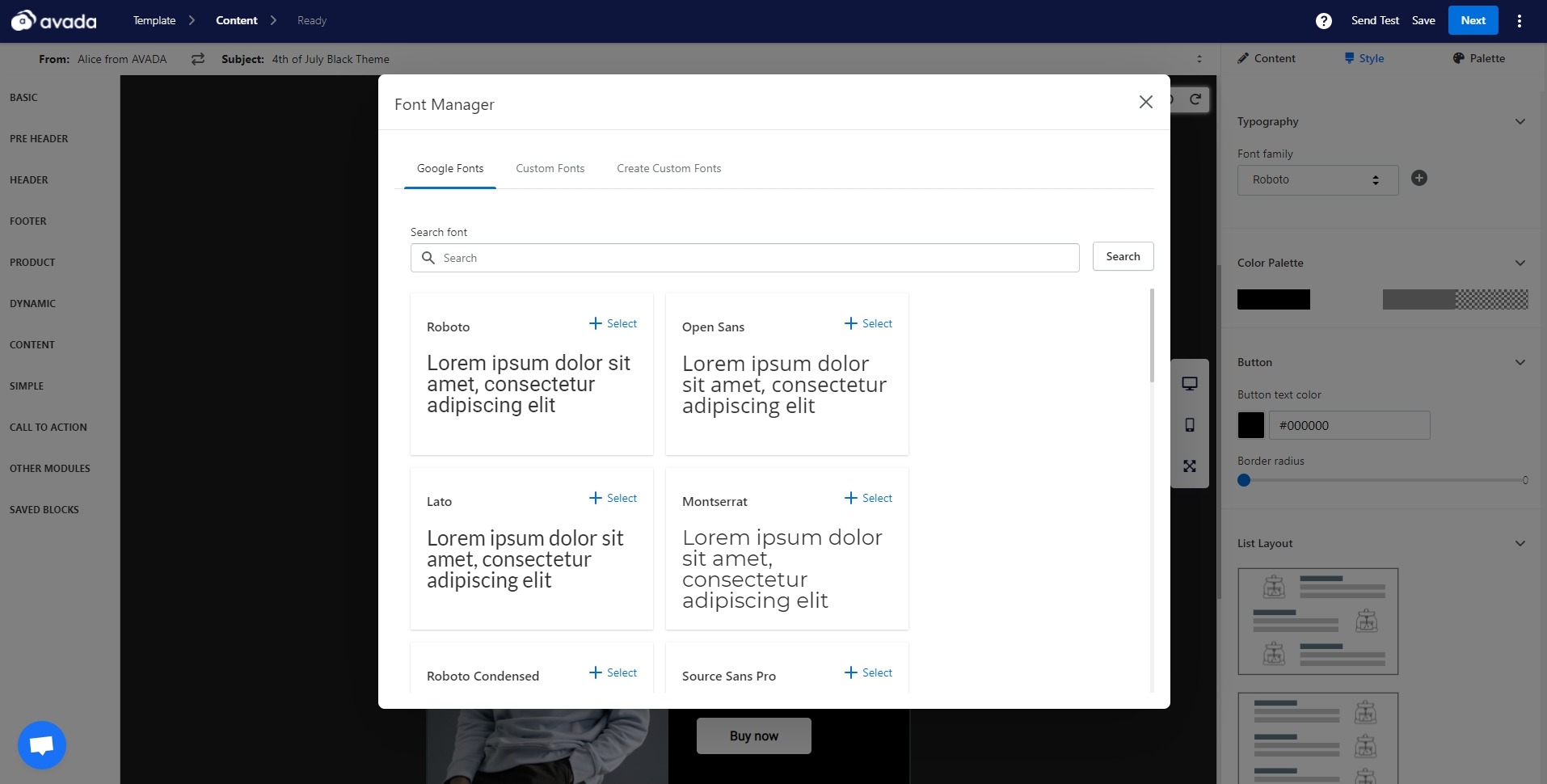Screen dimensions: 1547x784
Task: Switch to Custom Fonts tab
Action: point(550,169)
